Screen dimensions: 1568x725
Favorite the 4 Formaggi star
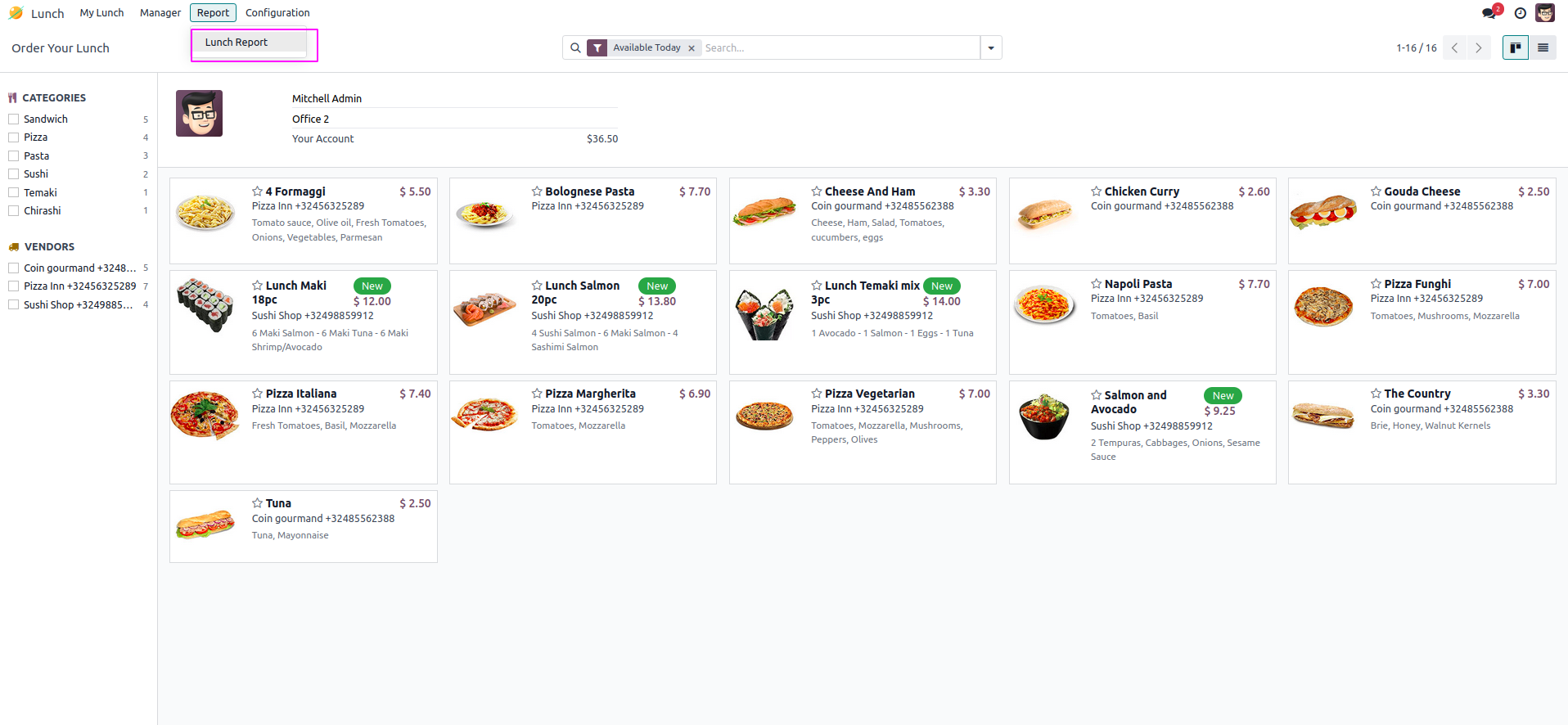tap(257, 191)
